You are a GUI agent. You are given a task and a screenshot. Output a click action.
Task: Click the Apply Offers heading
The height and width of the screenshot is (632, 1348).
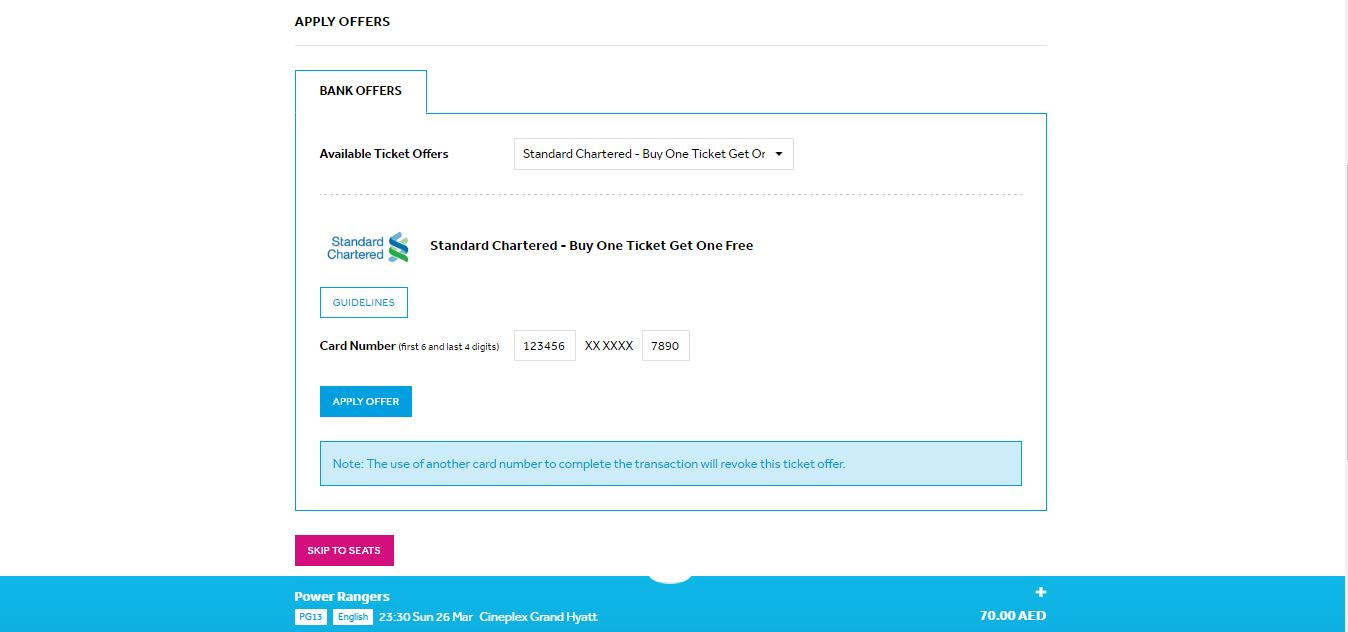(x=342, y=21)
